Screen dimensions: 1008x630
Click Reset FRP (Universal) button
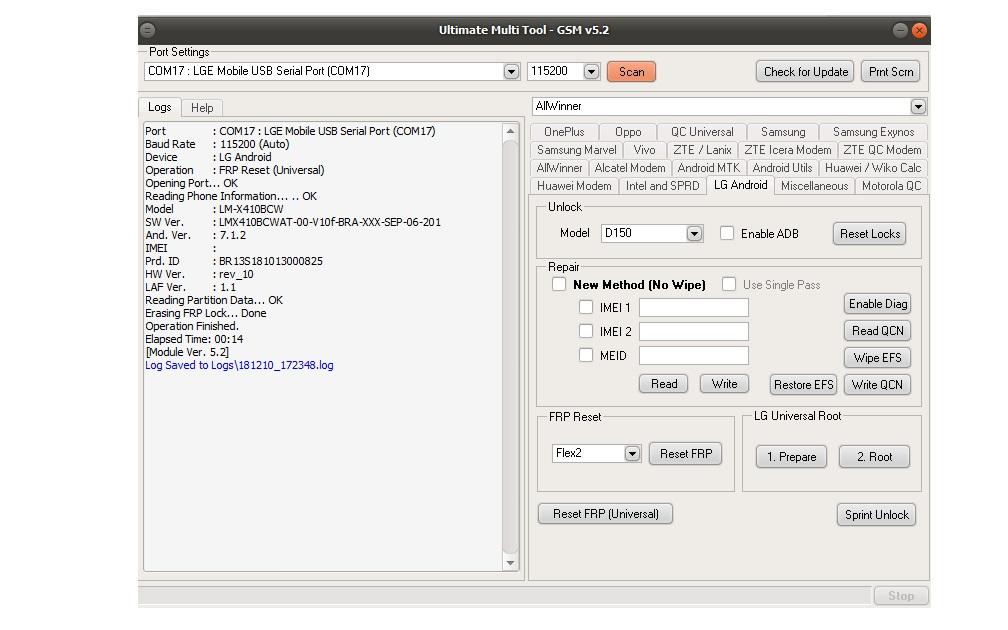coord(605,514)
